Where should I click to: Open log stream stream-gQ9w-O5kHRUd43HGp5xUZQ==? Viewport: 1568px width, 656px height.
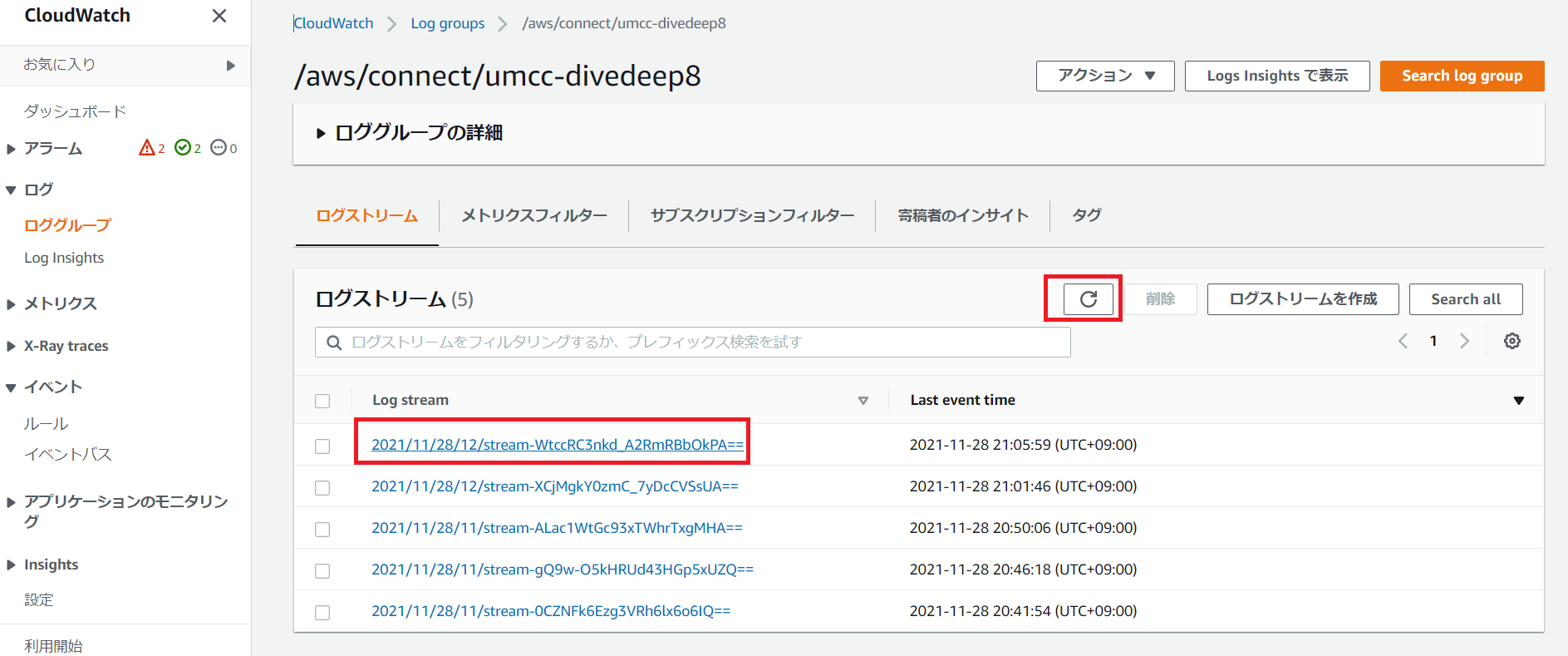pos(563,570)
